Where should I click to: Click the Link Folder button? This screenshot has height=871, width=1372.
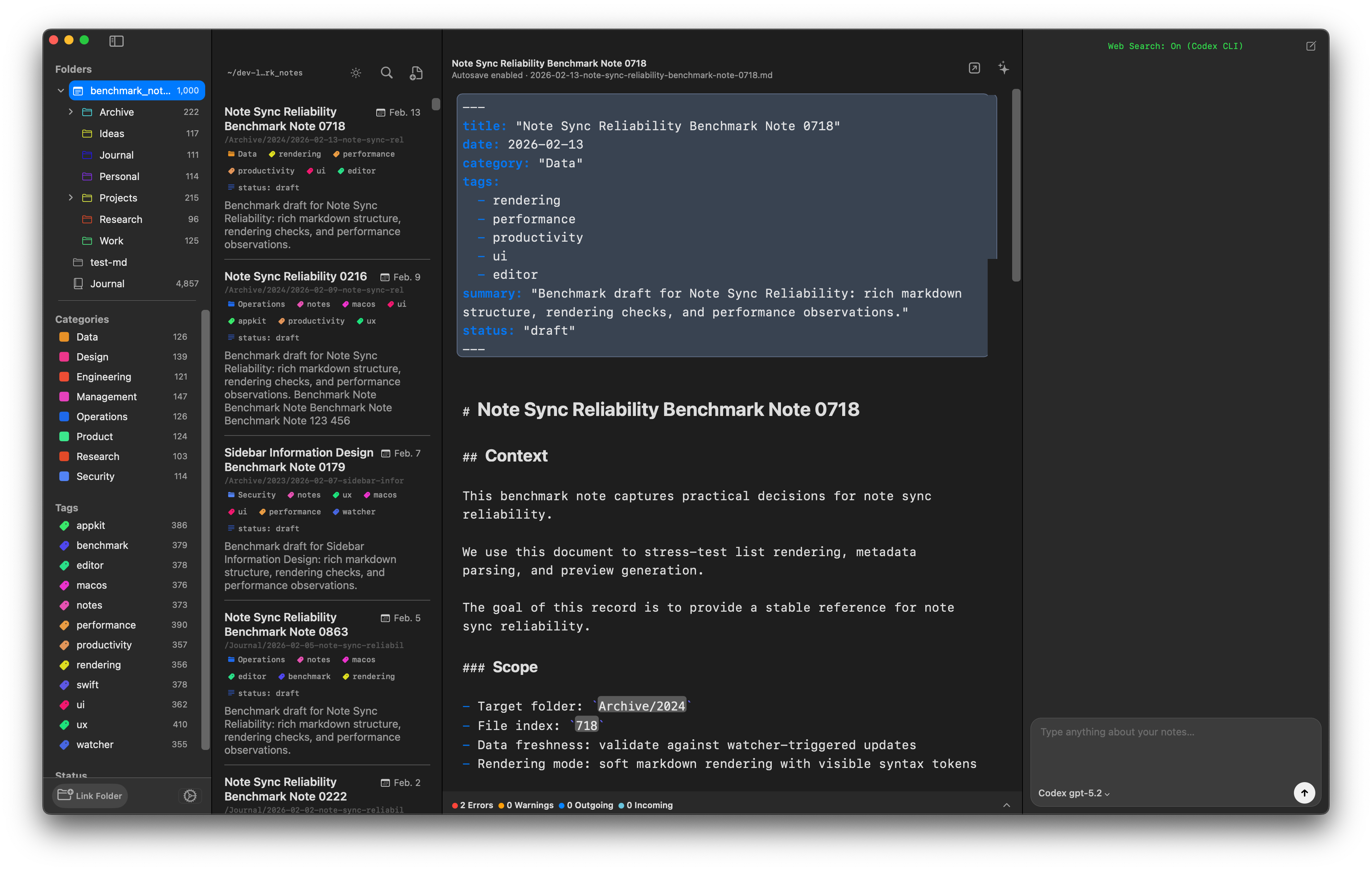[90, 796]
